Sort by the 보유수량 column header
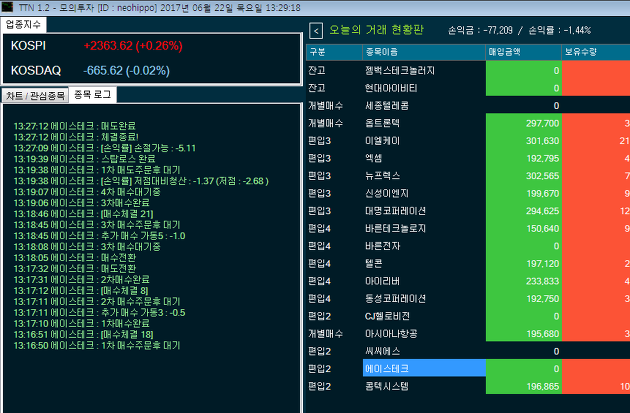 tap(596, 52)
